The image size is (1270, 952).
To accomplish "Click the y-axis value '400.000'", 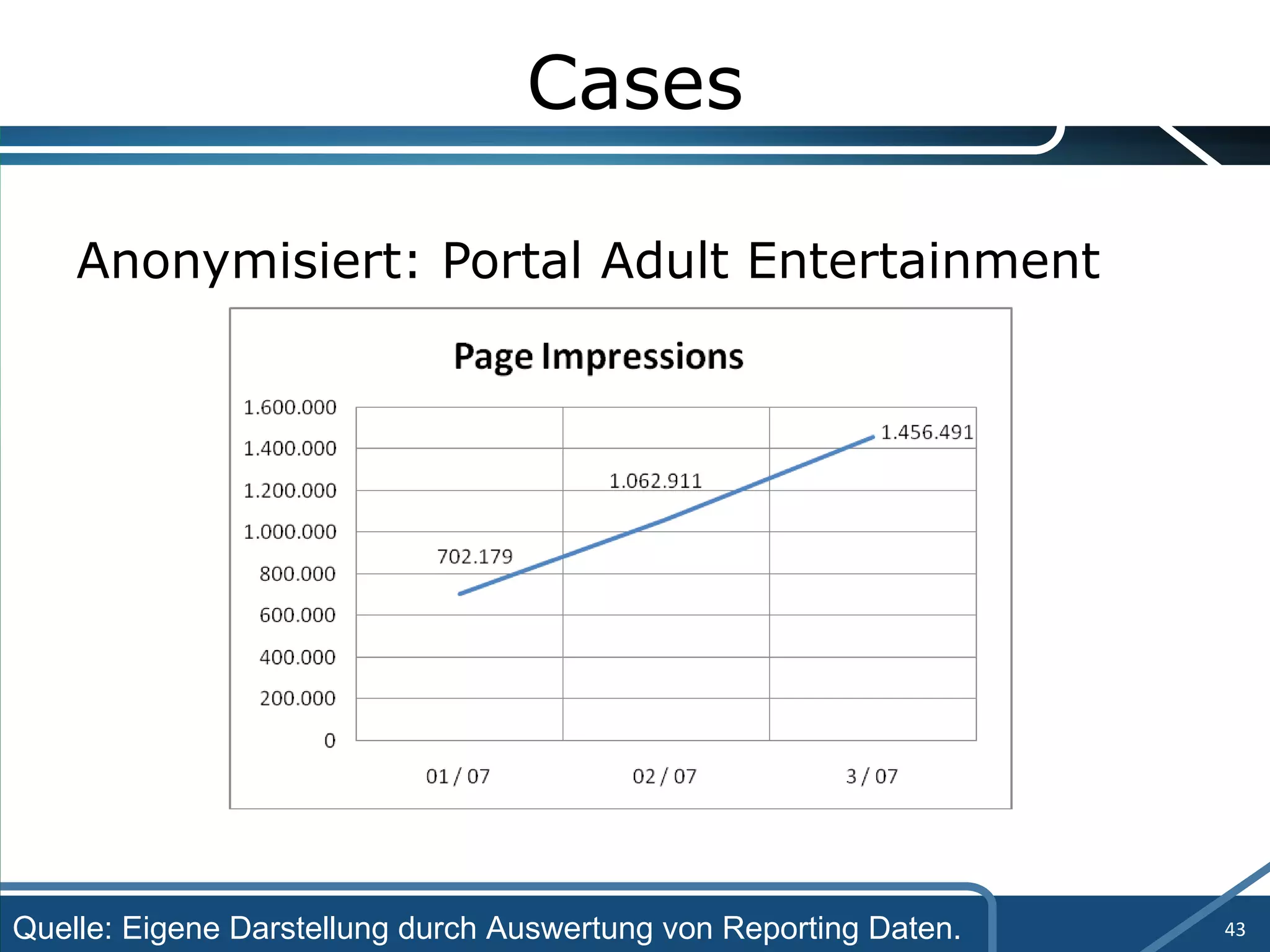I will (x=298, y=657).
